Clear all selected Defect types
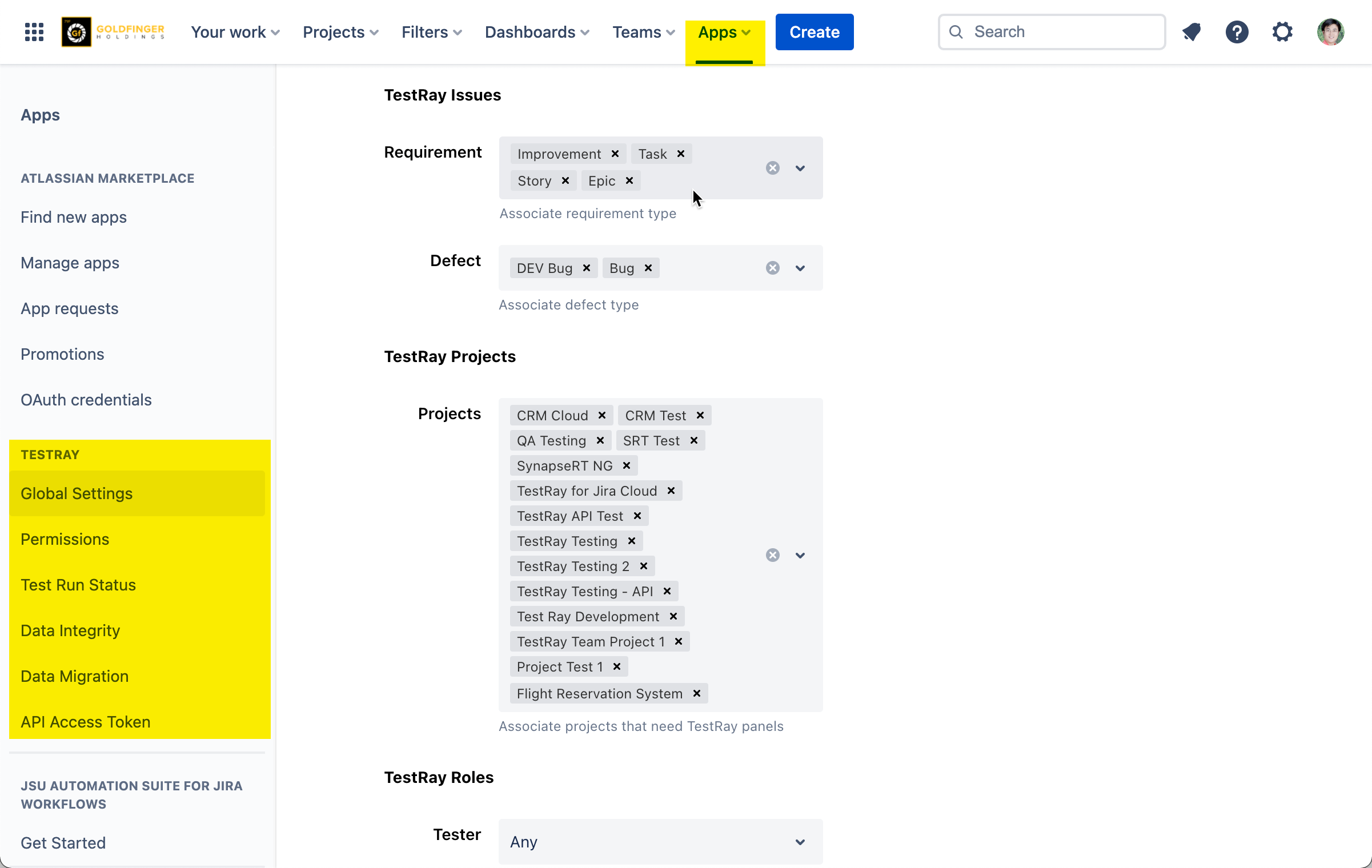Screen dimensions: 1372x868 click(x=772, y=268)
